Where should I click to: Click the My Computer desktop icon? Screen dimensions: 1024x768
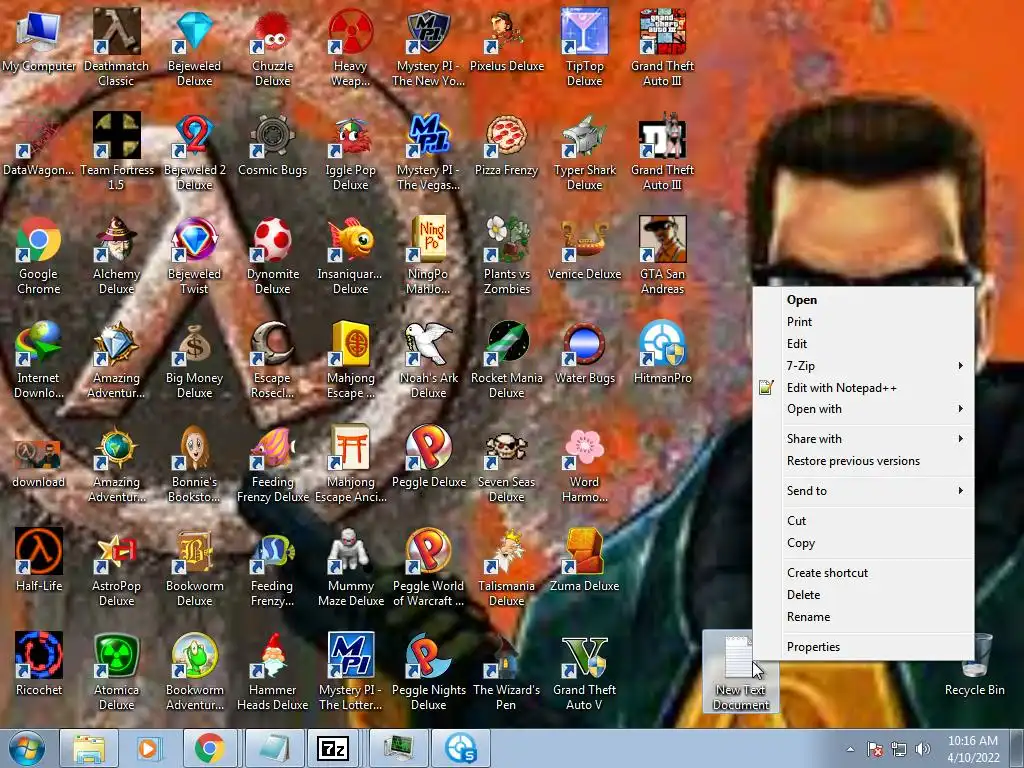pyautogui.click(x=39, y=40)
